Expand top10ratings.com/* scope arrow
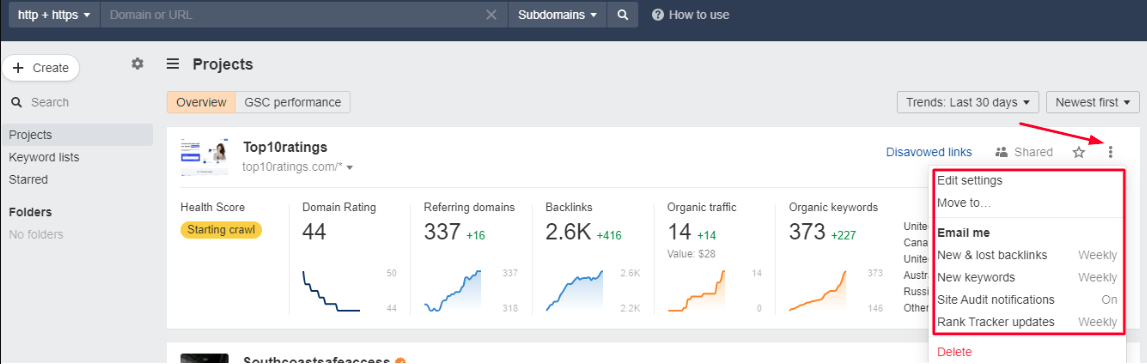The image size is (1147, 364). [350, 167]
